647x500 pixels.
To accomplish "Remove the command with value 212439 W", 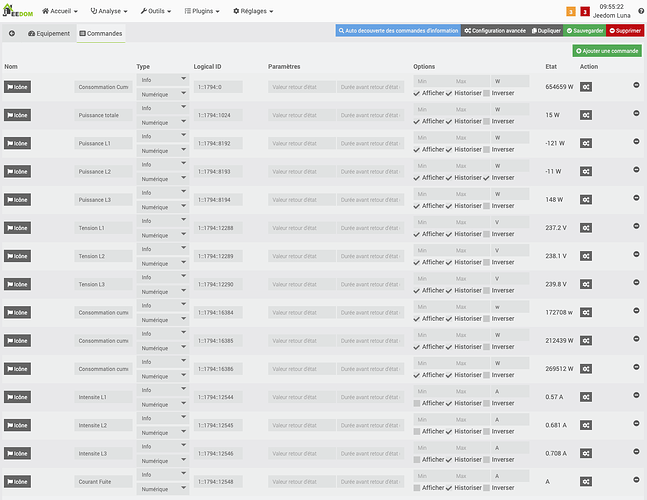I will [x=636, y=339].
